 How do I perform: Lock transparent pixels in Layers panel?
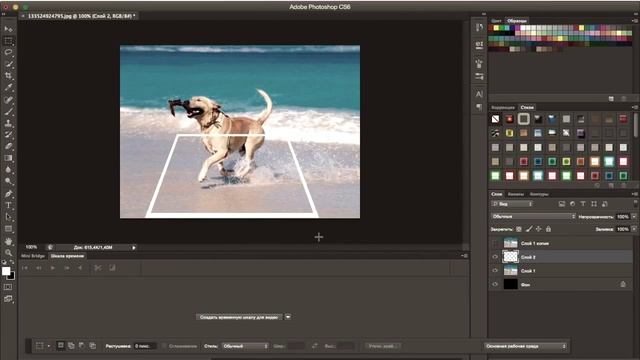coord(519,229)
